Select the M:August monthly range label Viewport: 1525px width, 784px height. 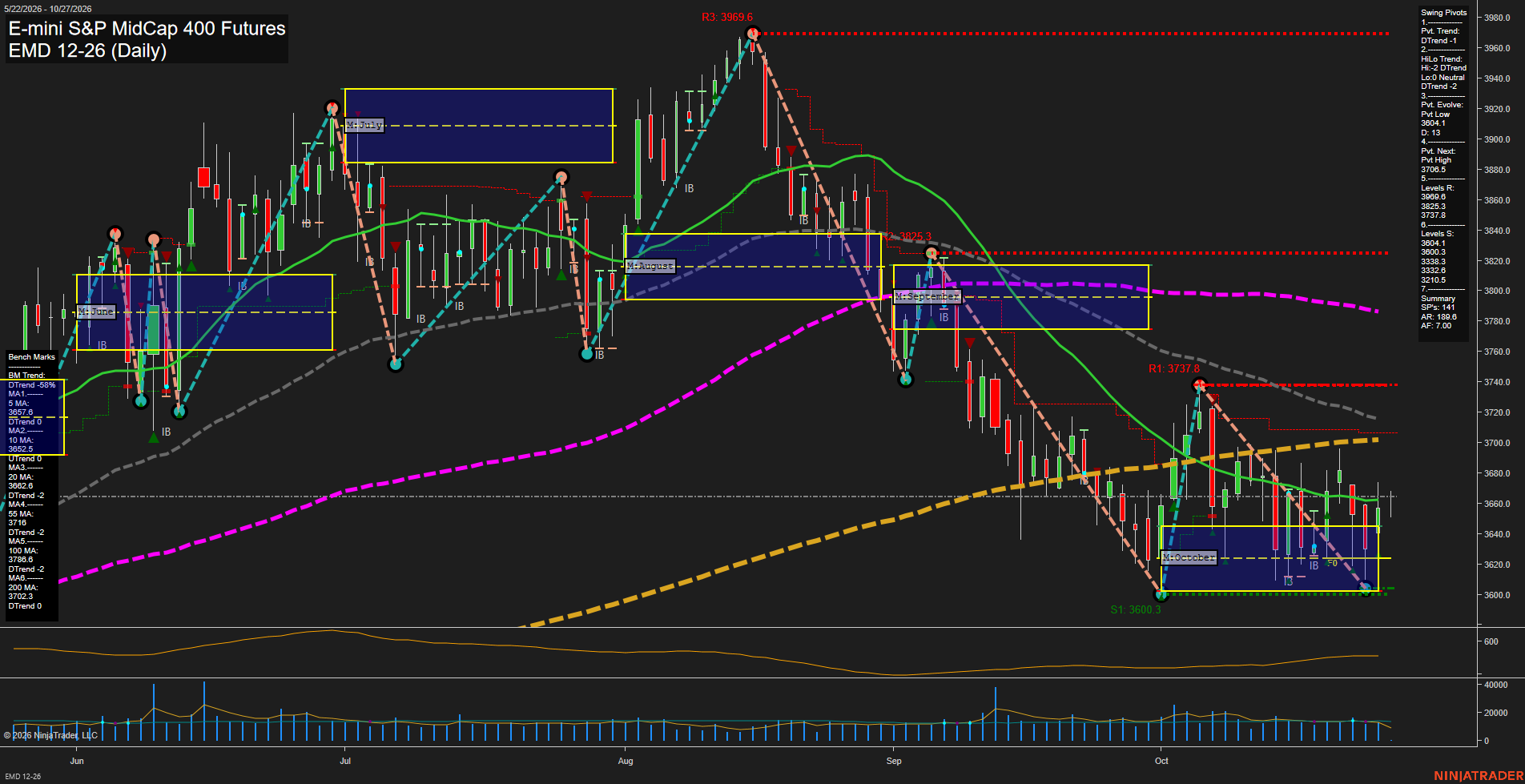coord(650,266)
